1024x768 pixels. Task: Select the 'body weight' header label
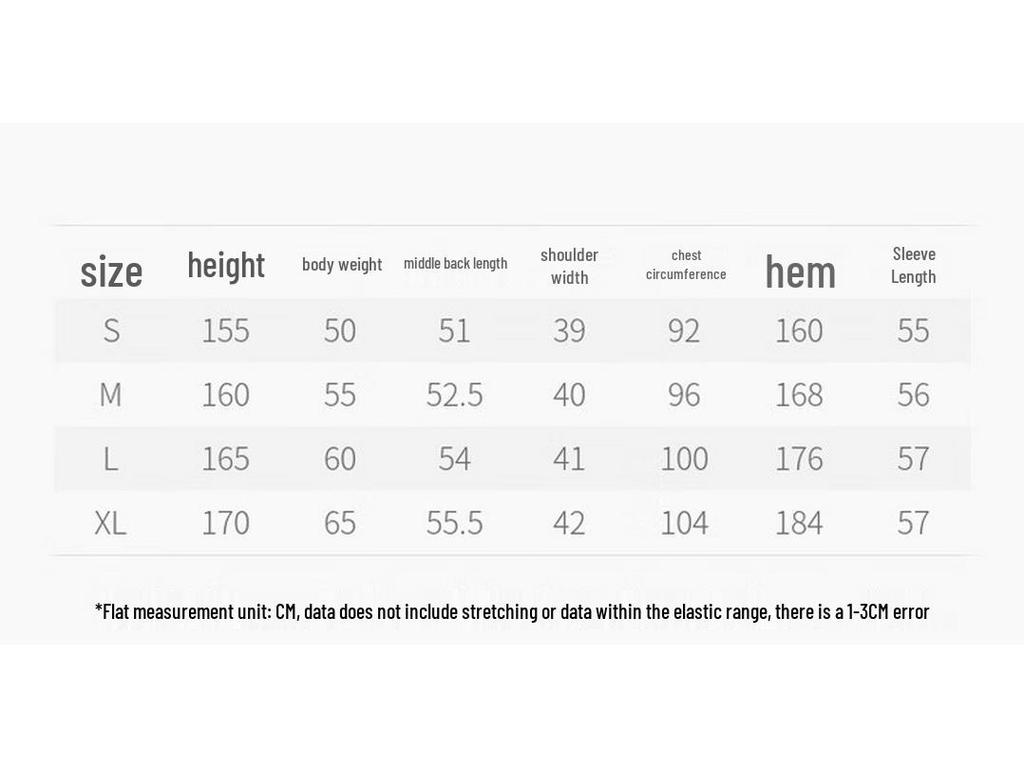pos(342,264)
